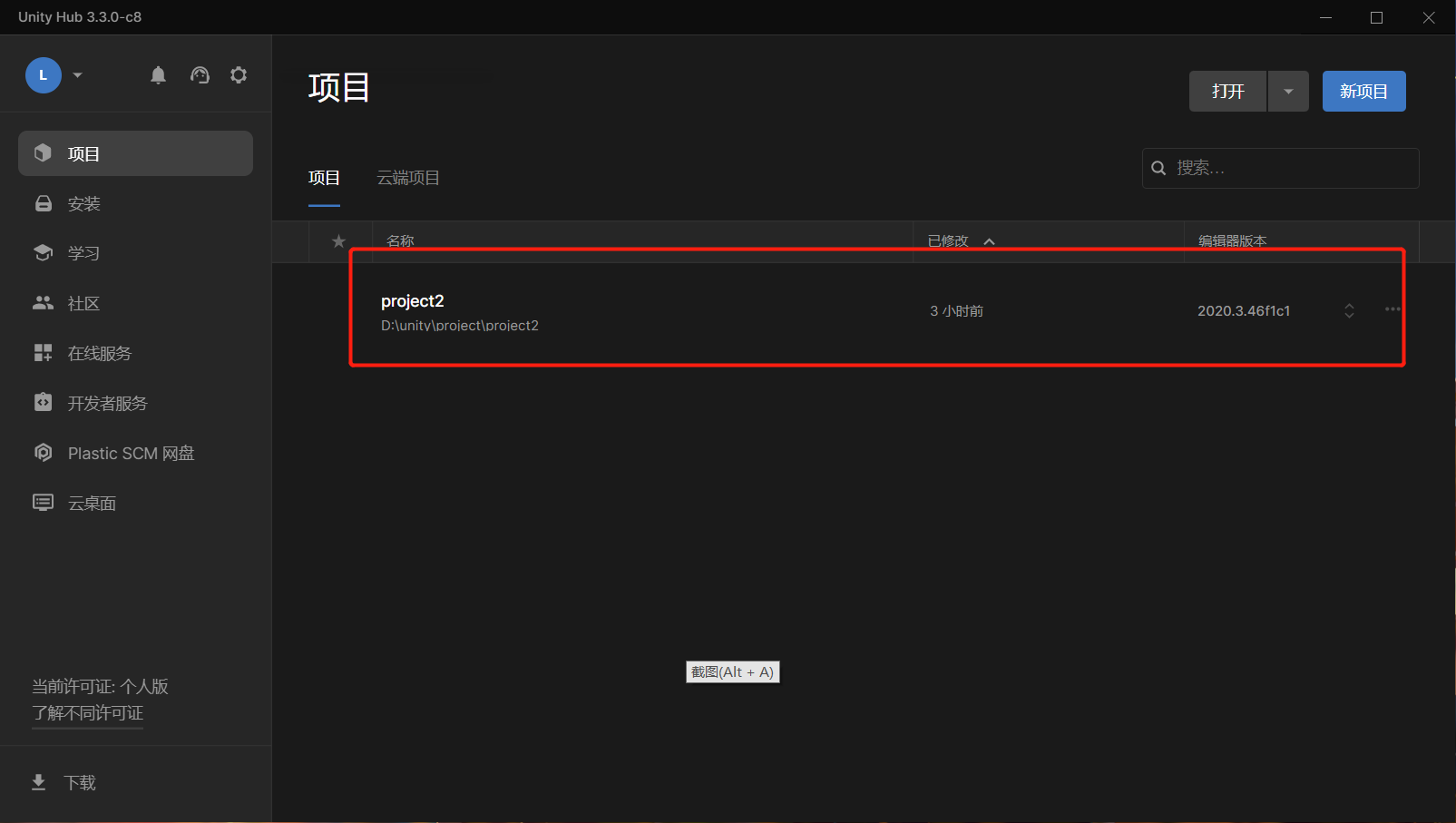
Task: Select 项目 in the sidebar
Action: (135, 153)
